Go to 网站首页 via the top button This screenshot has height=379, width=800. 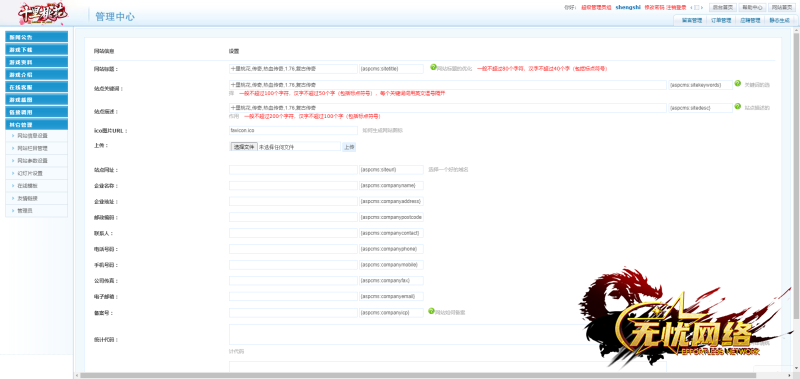(781, 8)
